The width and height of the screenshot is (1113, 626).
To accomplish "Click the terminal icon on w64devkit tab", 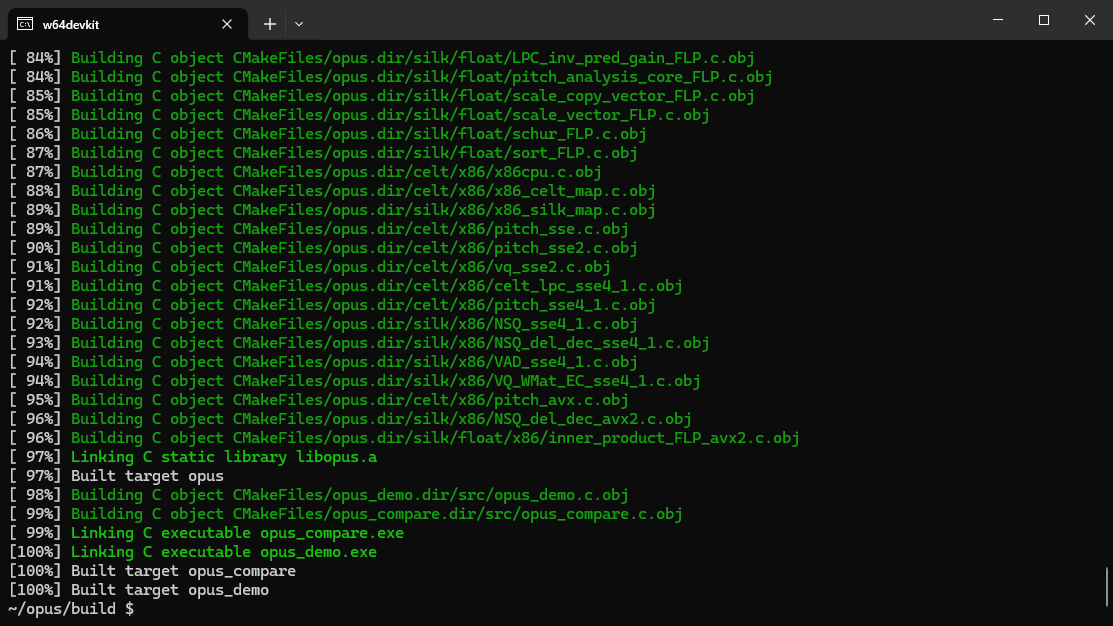I will tap(25, 24).
